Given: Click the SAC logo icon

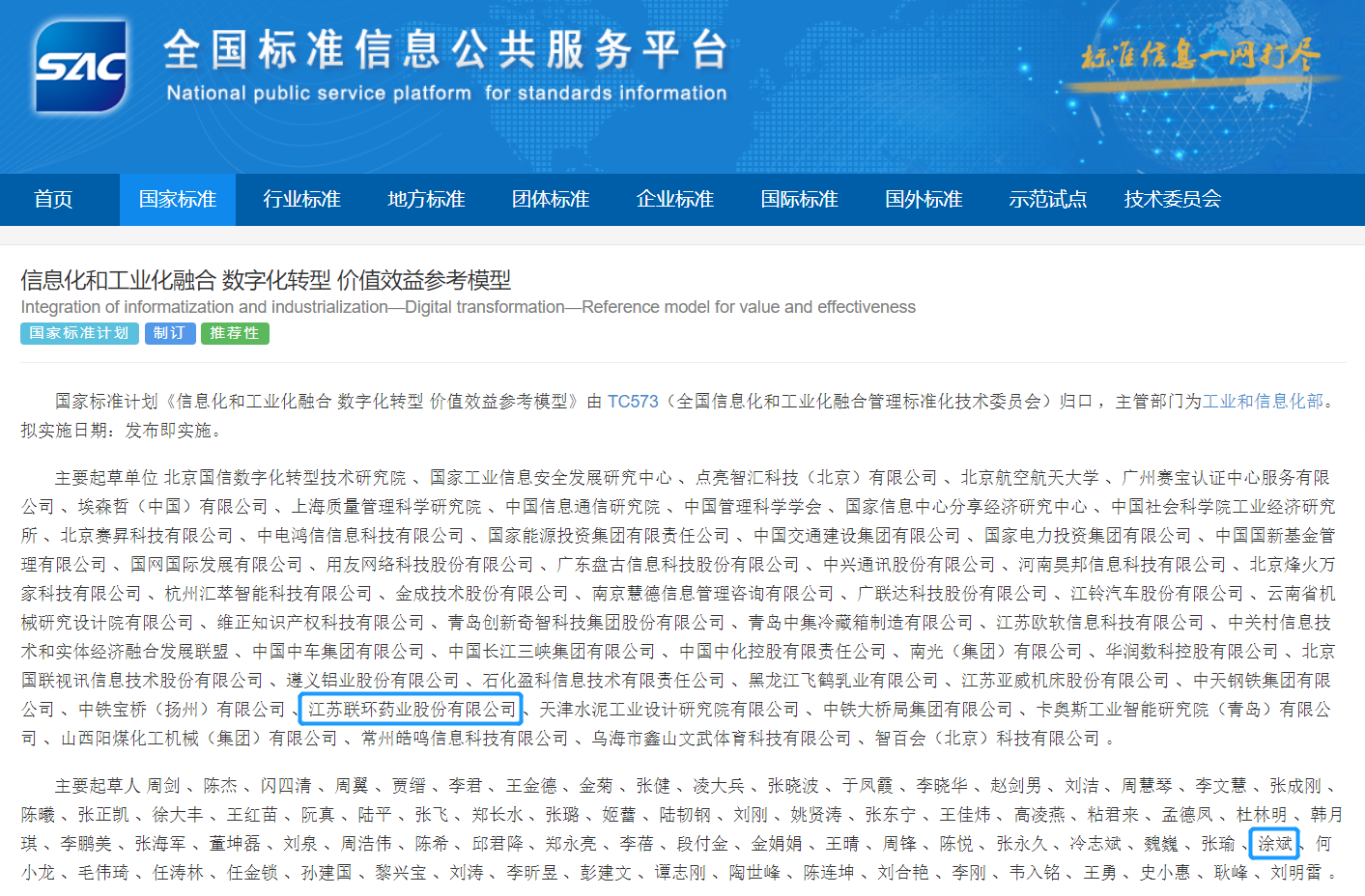Looking at the screenshot, I should pos(81,67).
